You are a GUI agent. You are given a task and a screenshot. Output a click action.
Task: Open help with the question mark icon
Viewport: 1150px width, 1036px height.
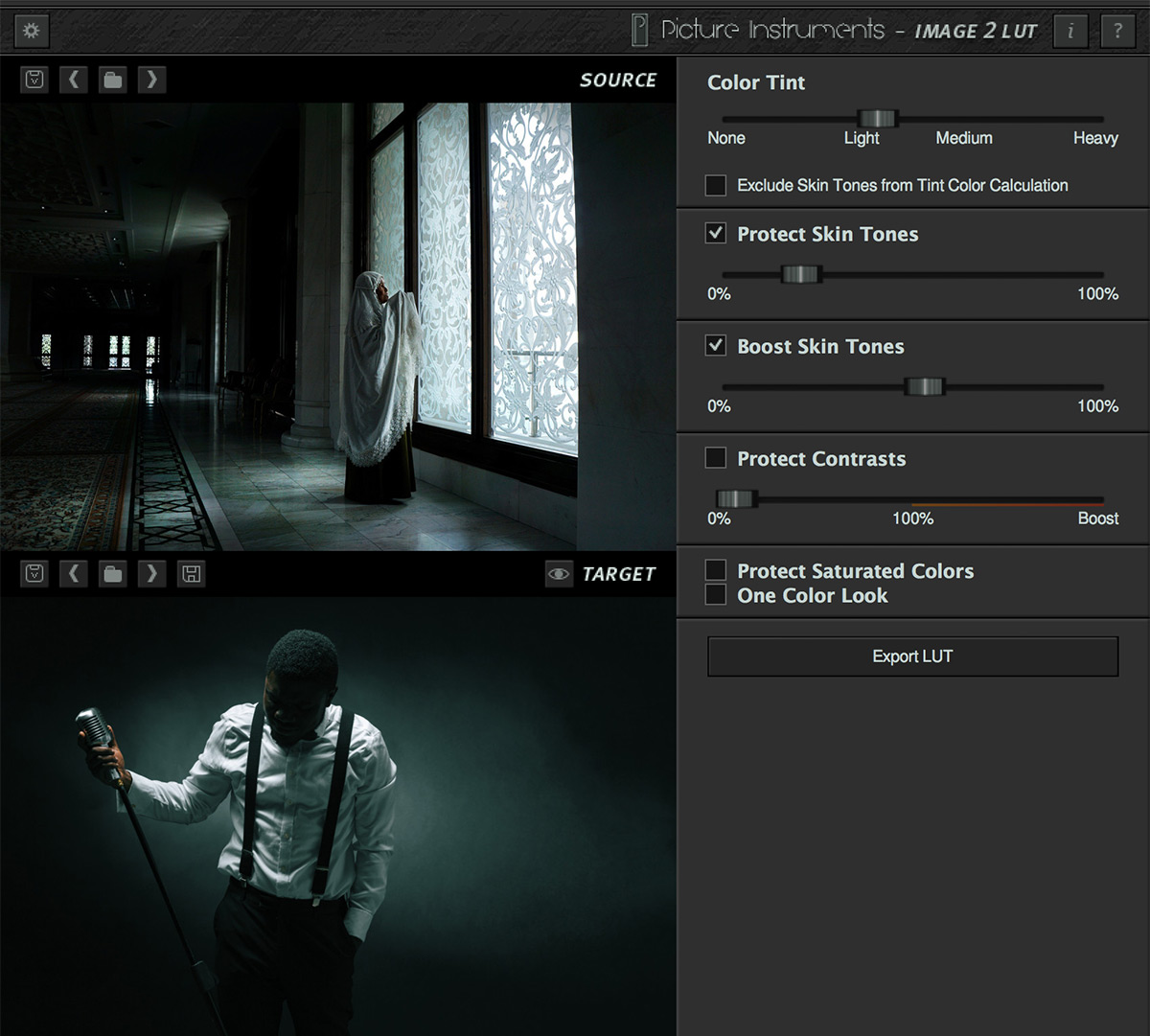tap(1117, 31)
